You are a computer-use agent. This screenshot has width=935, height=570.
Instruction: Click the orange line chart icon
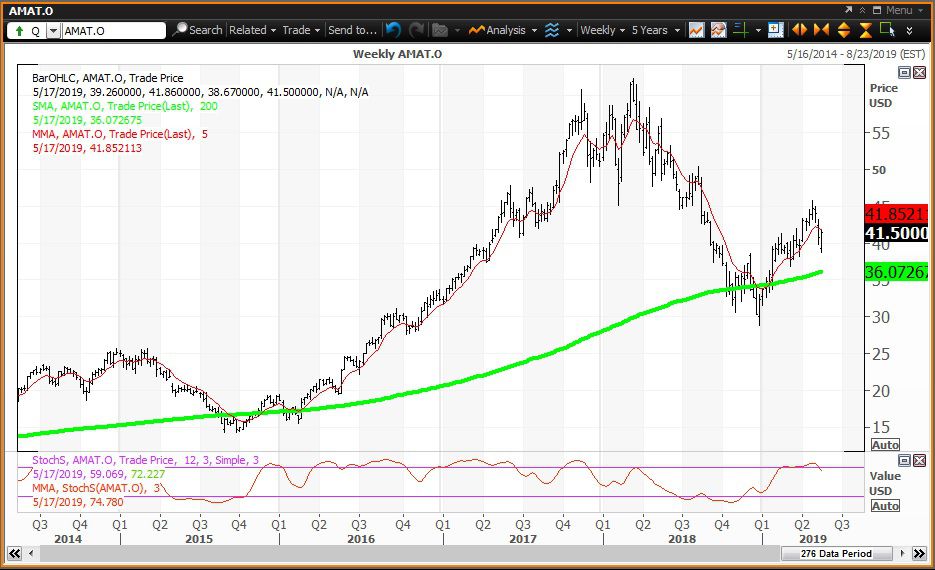[x=696, y=30]
